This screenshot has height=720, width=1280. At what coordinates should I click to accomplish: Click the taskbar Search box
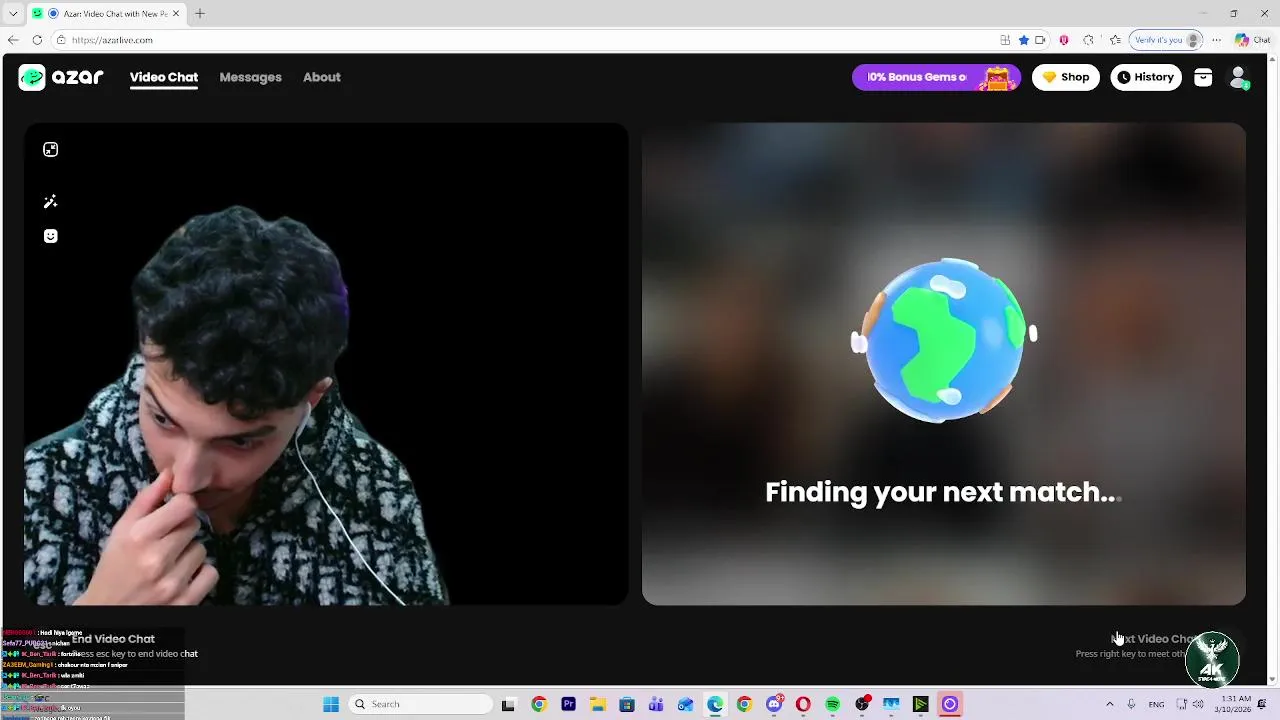(421, 704)
